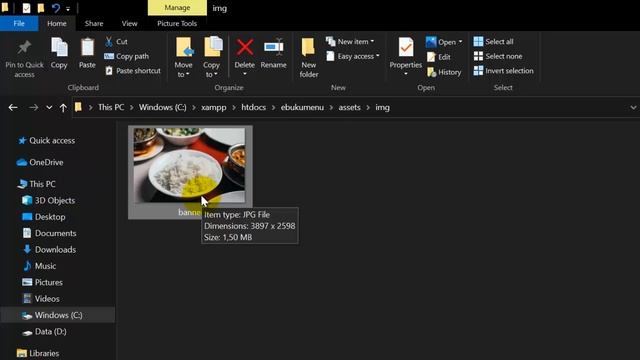This screenshot has height=360, width=640.
Task: Click the address bar folder icon
Action: (x=78, y=107)
